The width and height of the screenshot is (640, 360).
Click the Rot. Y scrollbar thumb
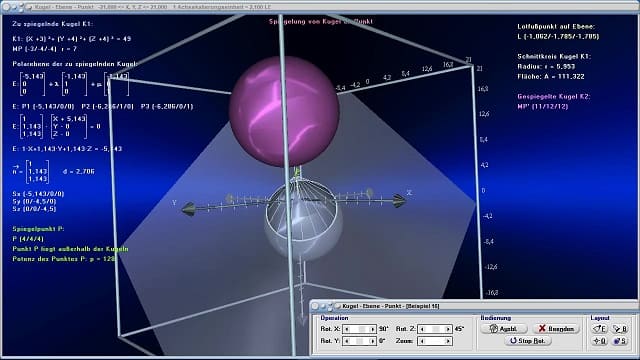point(359,341)
